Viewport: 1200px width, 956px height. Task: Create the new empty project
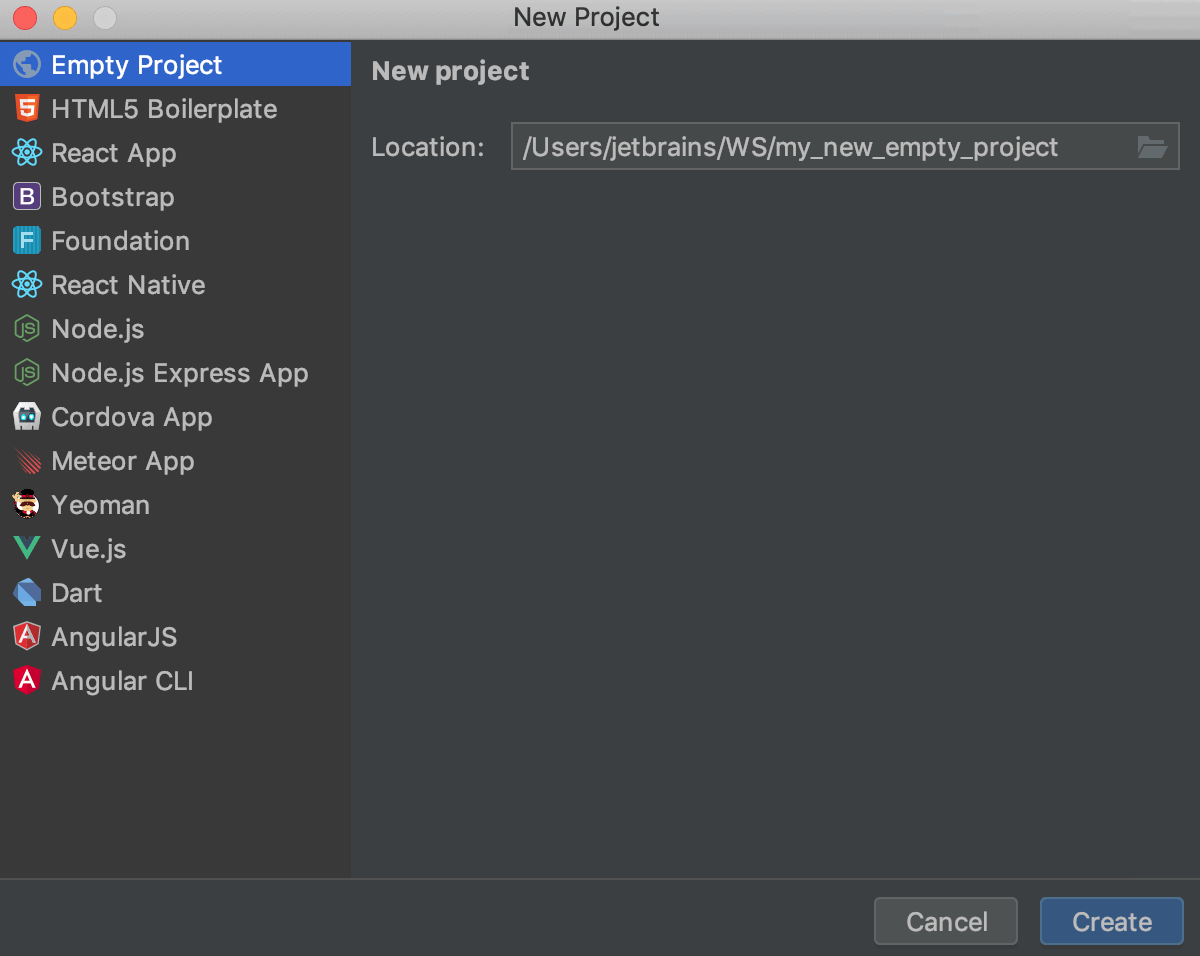click(1112, 921)
